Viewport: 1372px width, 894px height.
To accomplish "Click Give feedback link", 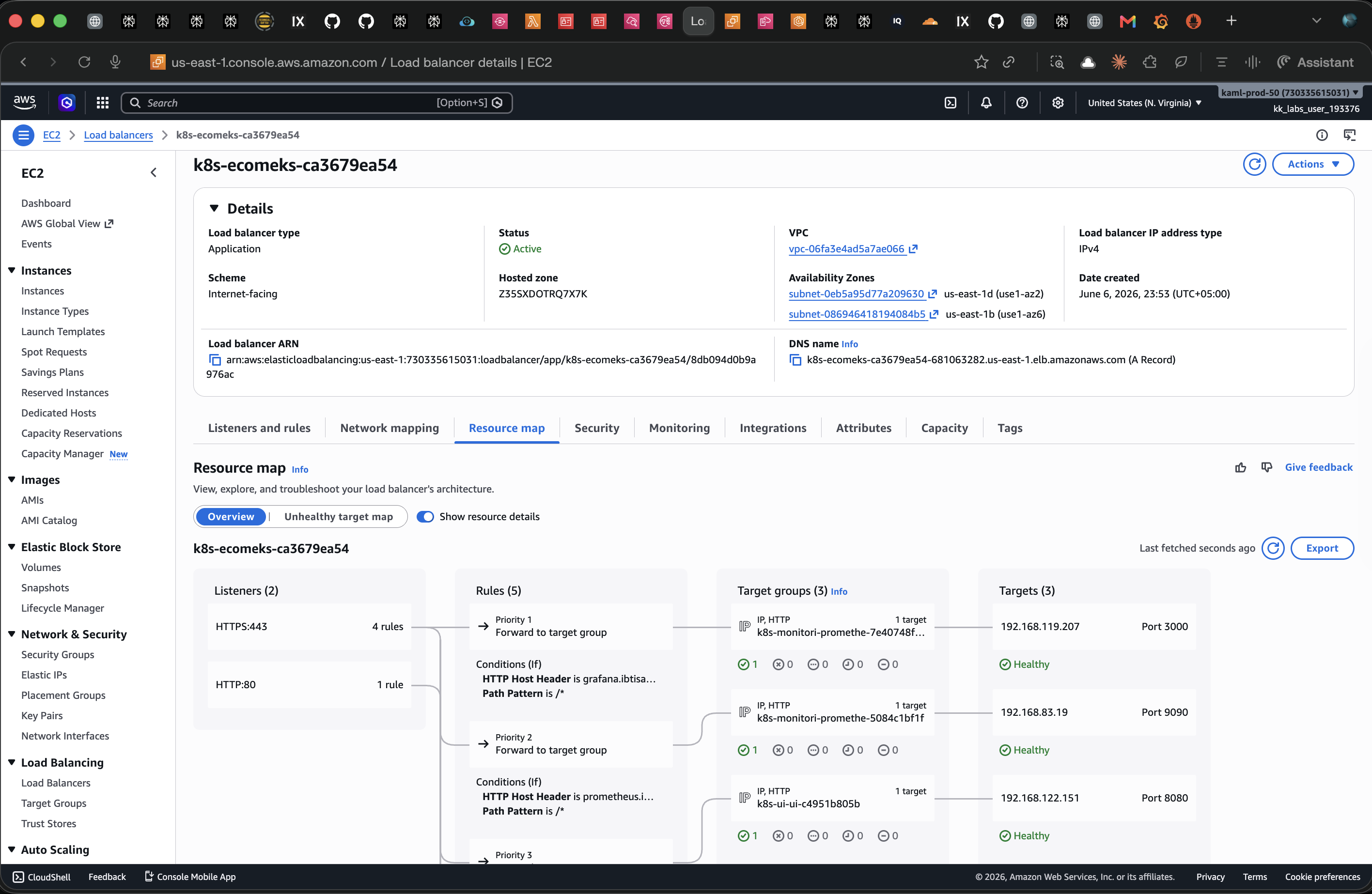I will click(1318, 467).
